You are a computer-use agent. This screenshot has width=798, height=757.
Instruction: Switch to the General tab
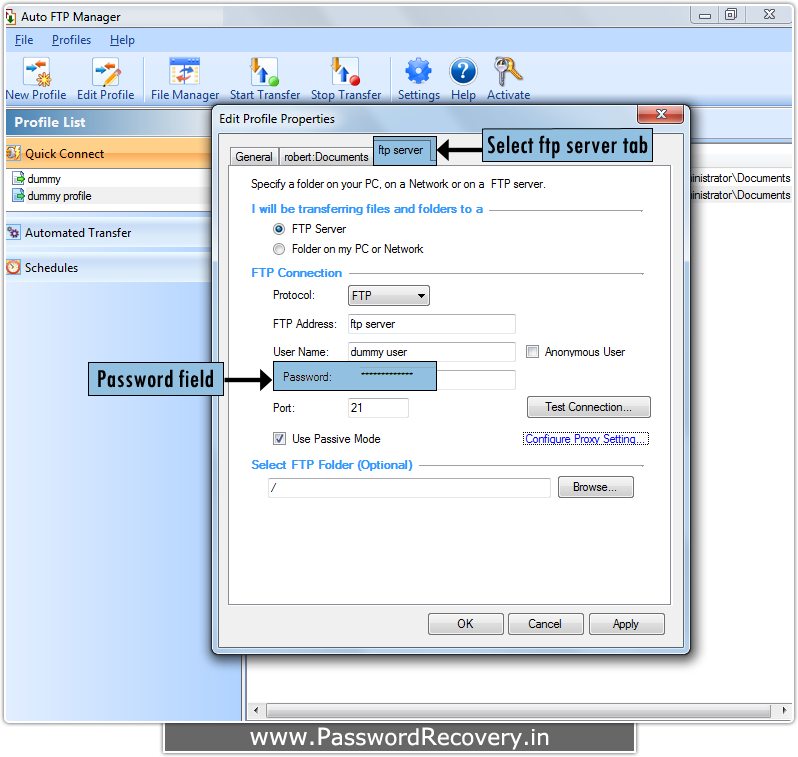point(253,157)
